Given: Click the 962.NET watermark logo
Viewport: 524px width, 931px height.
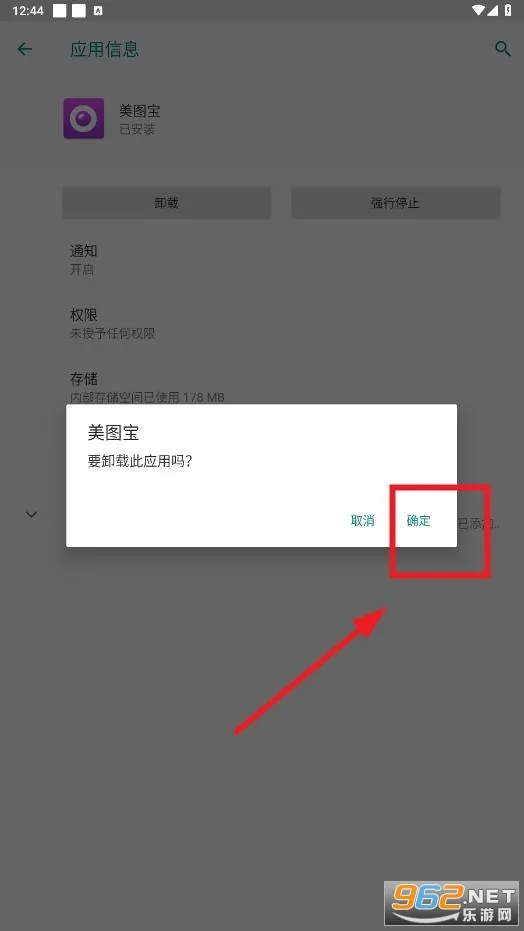Looking at the screenshot, I should coord(453,904).
